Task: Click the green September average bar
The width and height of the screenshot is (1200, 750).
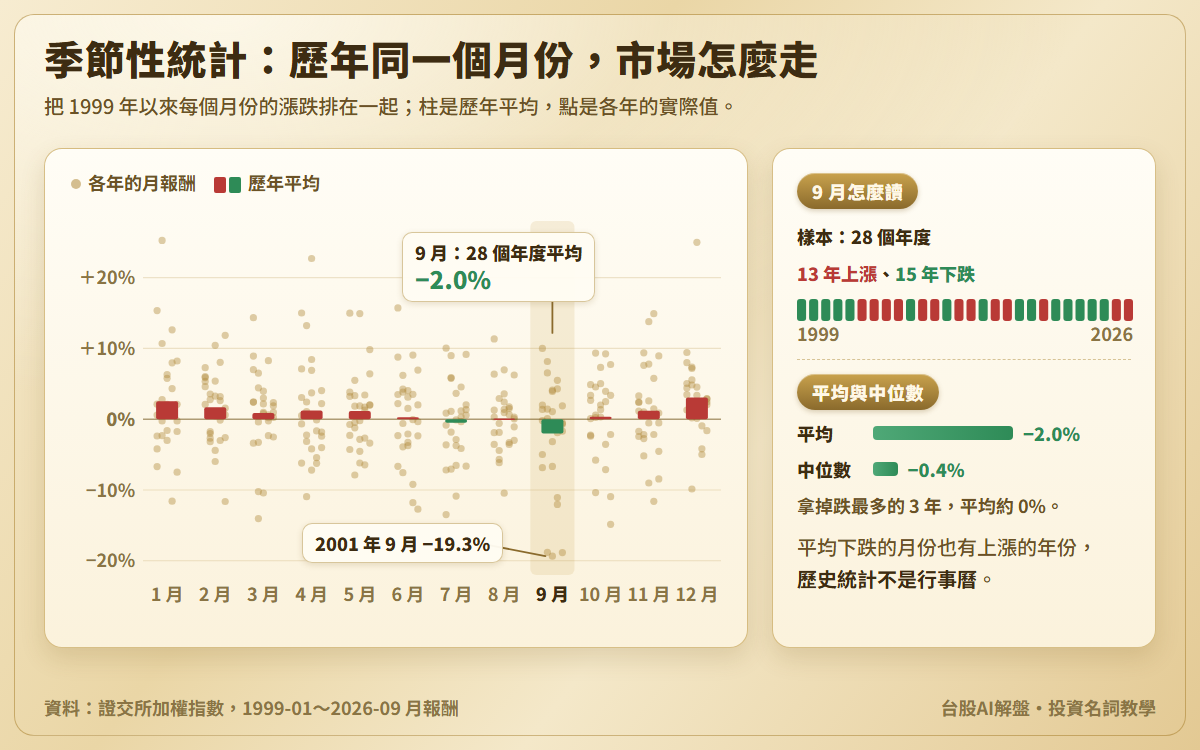Action: [552, 426]
